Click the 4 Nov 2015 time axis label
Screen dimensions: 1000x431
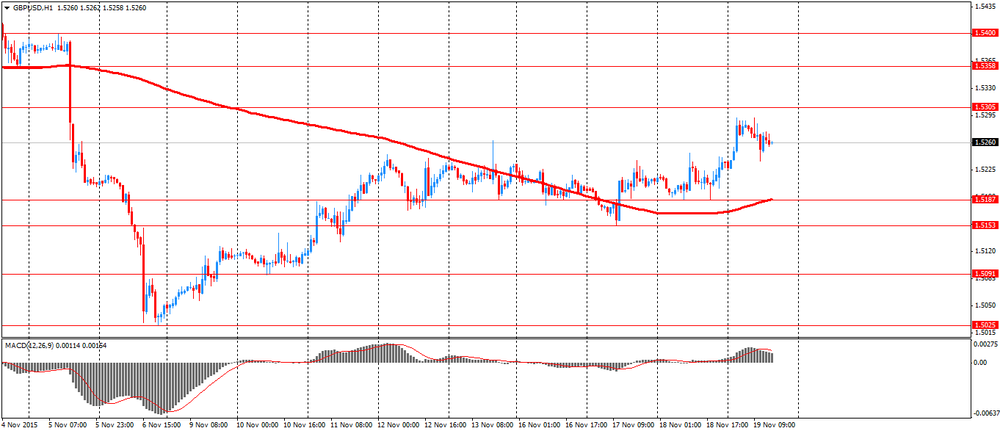20,424
